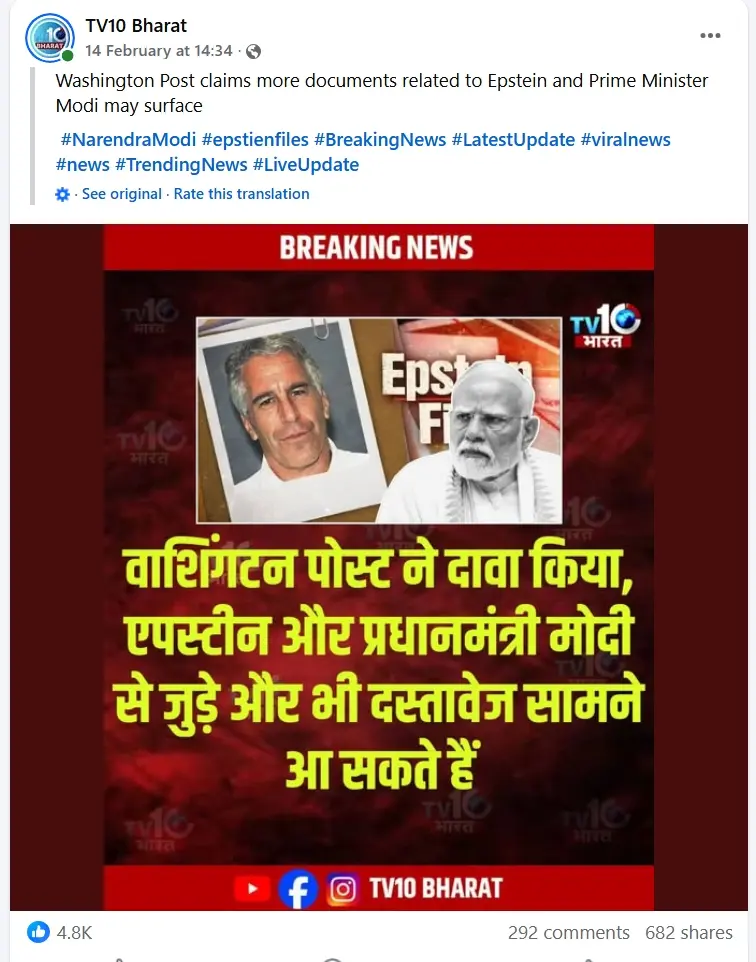
Task: Click Rate this translation link
Action: tap(241, 194)
